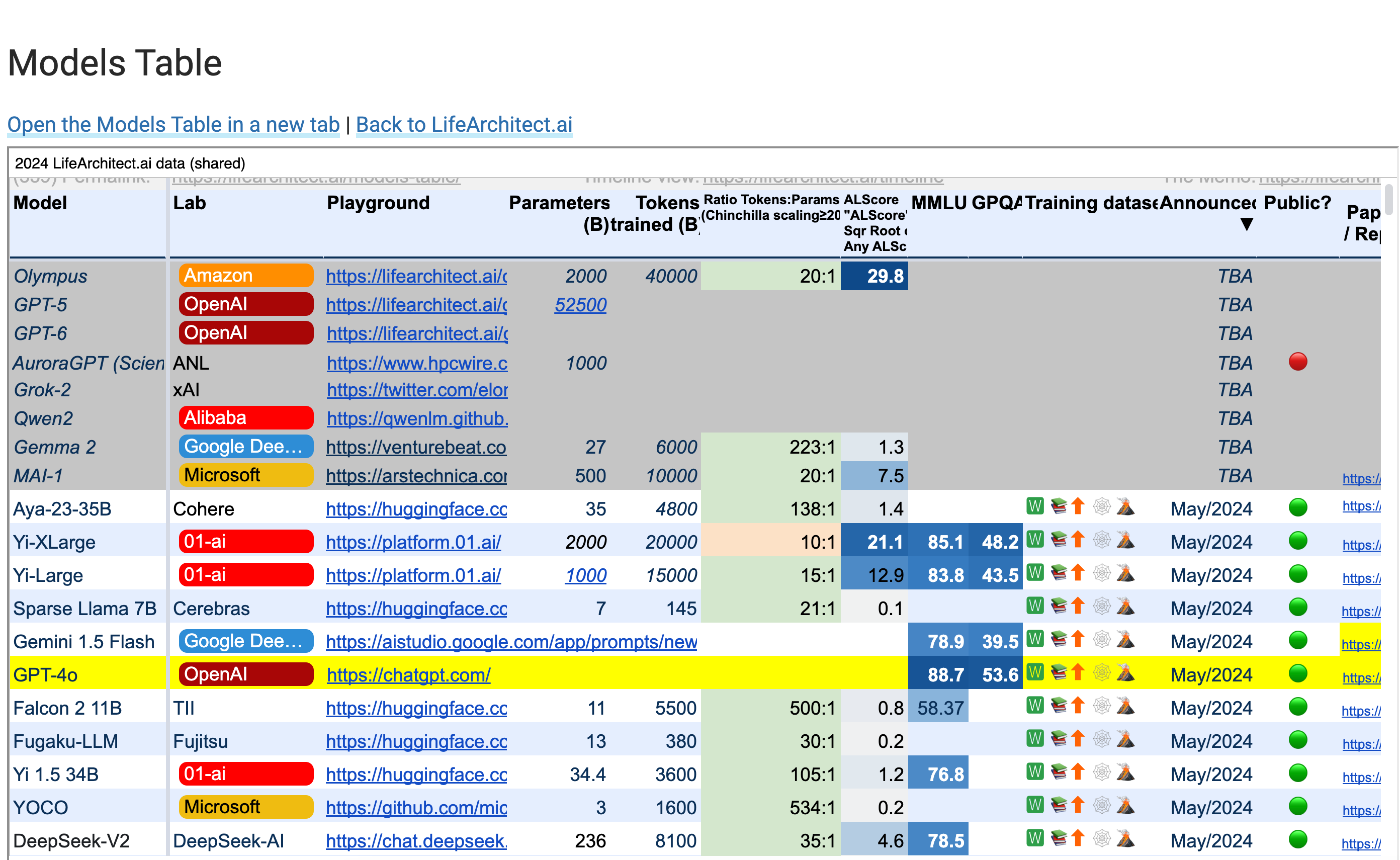The height and width of the screenshot is (860, 1400).
Task: Click orange up arrow in Fugaku-LLM row
Action: tap(1078, 738)
